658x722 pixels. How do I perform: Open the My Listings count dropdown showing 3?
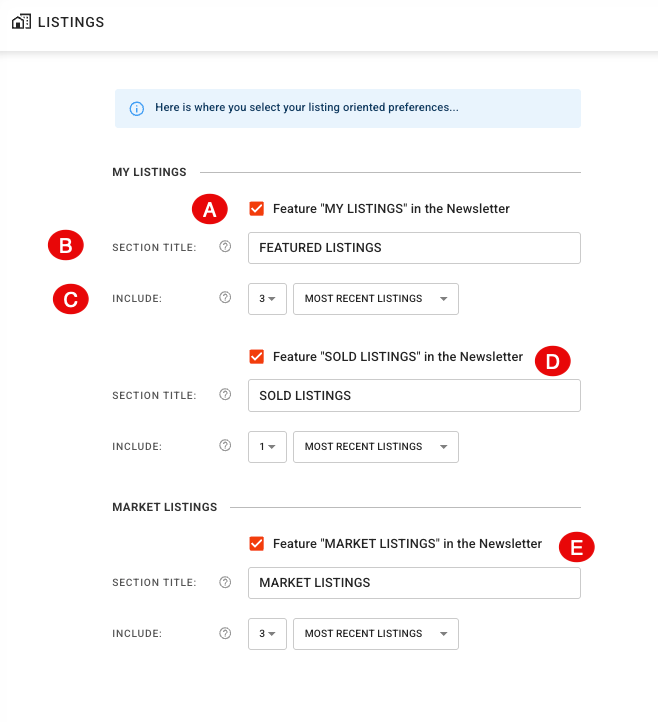[x=268, y=299]
